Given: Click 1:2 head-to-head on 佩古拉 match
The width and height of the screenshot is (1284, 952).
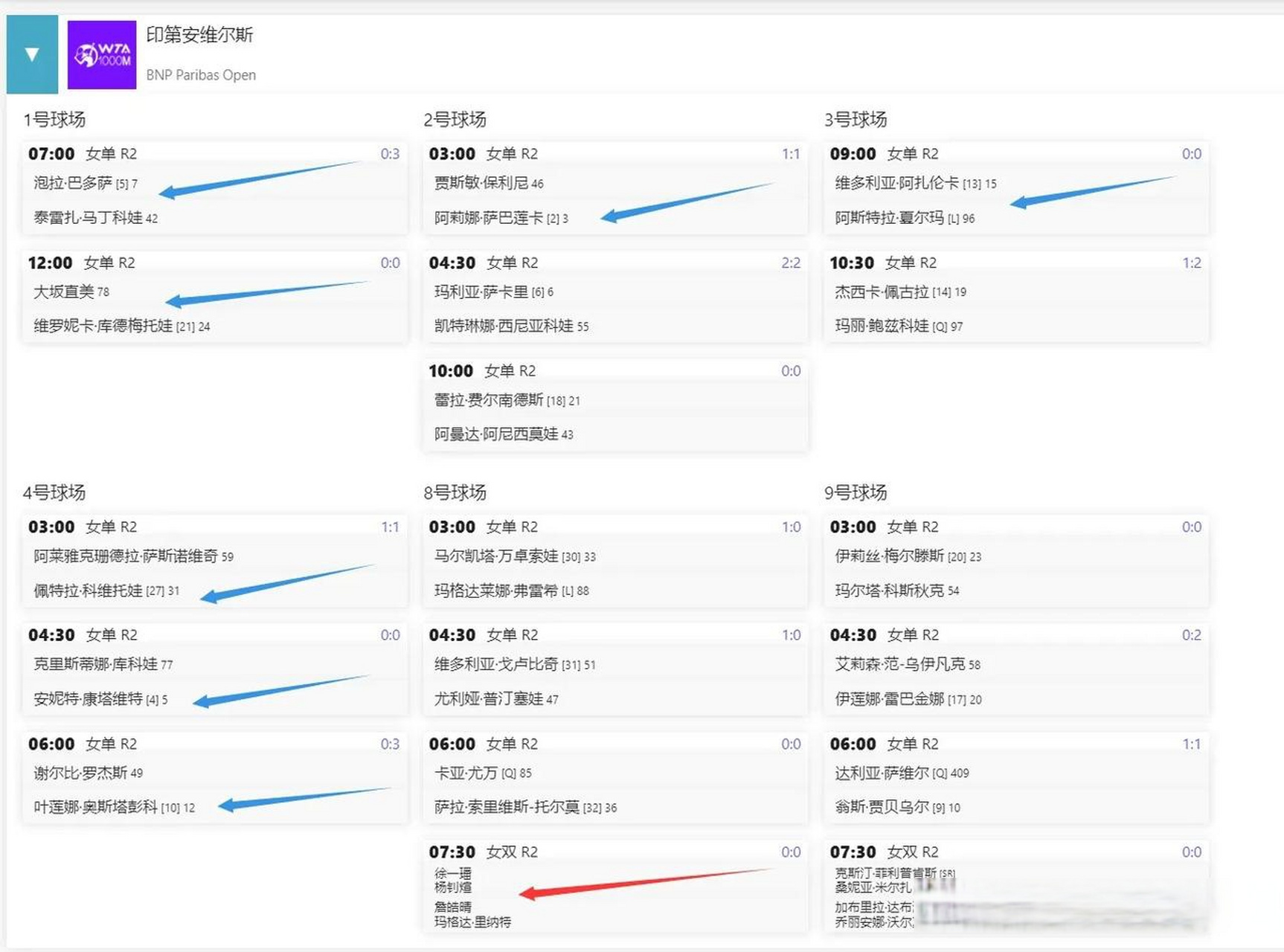Looking at the screenshot, I should tap(1192, 263).
